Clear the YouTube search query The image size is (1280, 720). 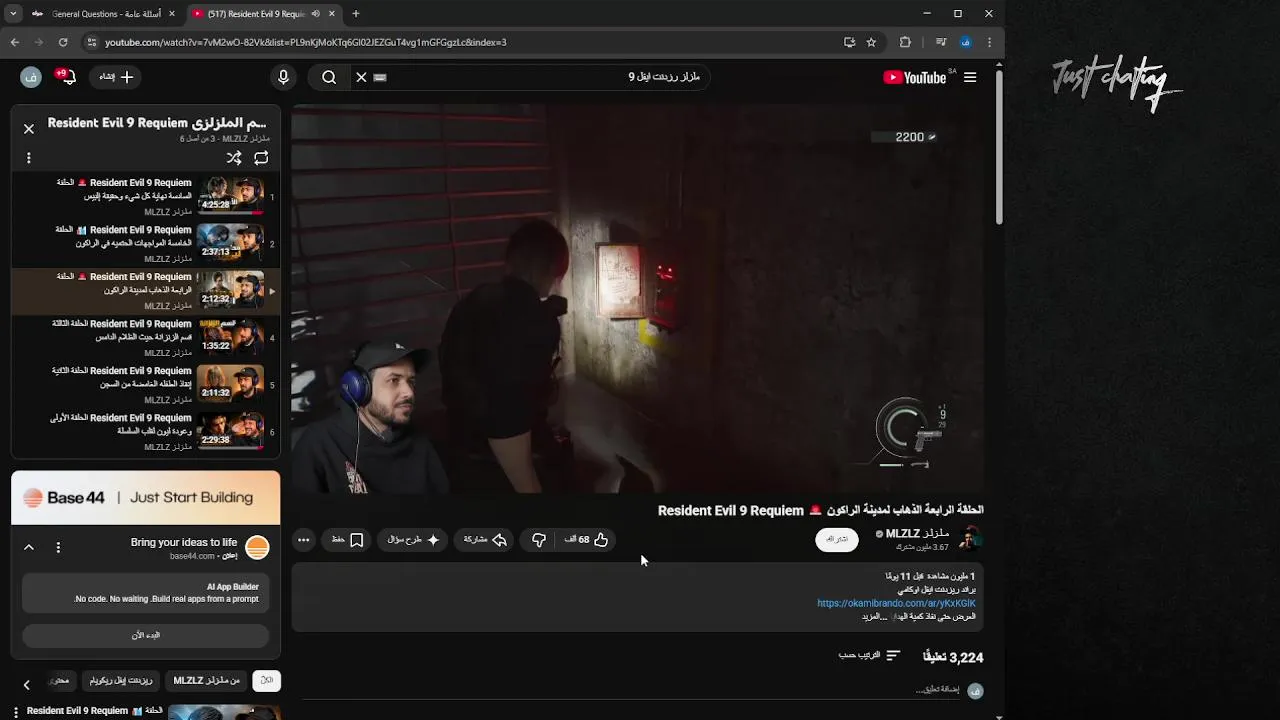pos(361,77)
